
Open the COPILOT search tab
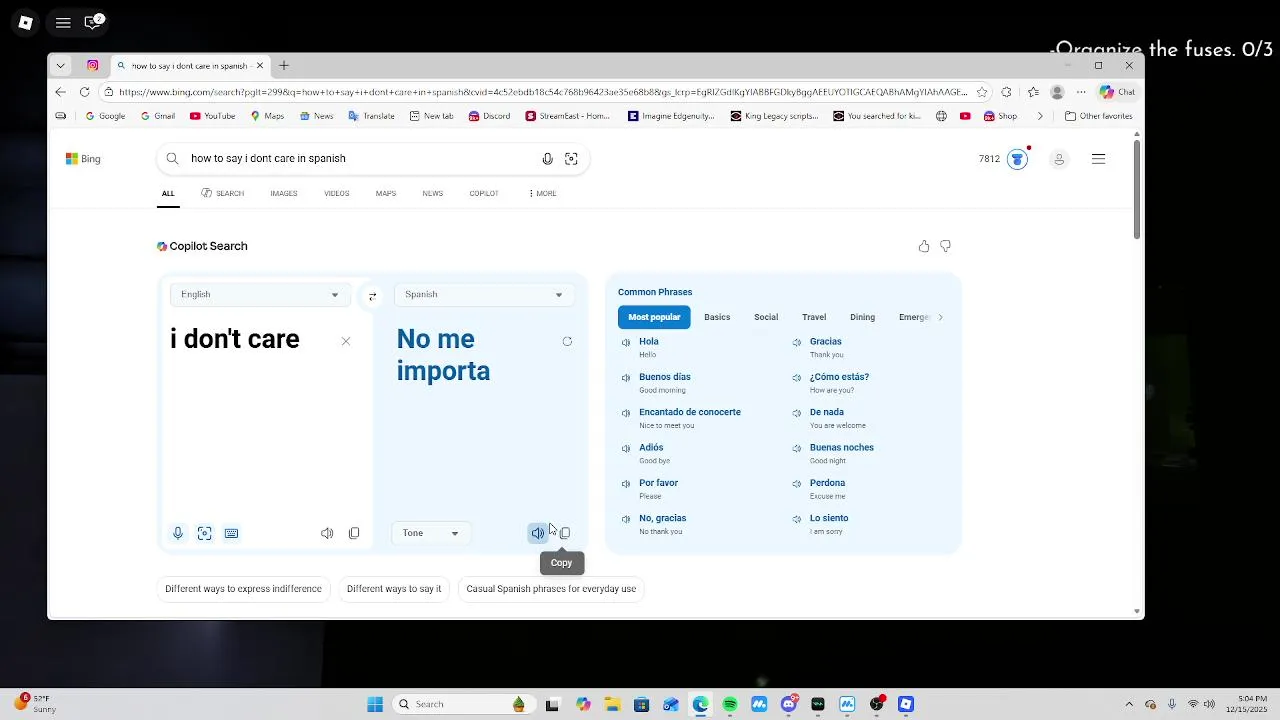(484, 193)
